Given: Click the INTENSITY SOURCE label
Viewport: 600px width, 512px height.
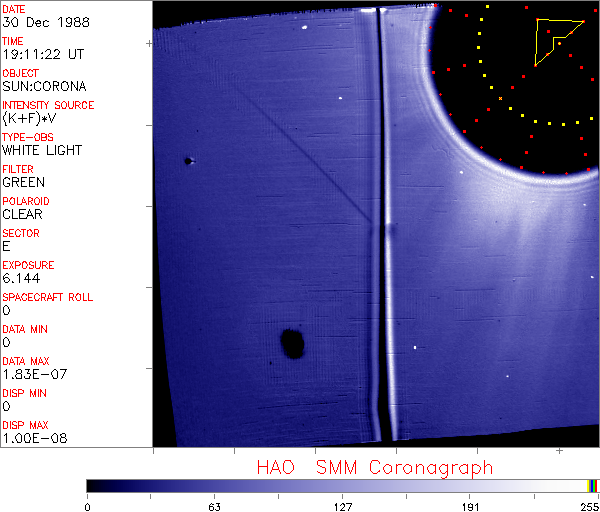Looking at the screenshot, I should [x=48, y=105].
